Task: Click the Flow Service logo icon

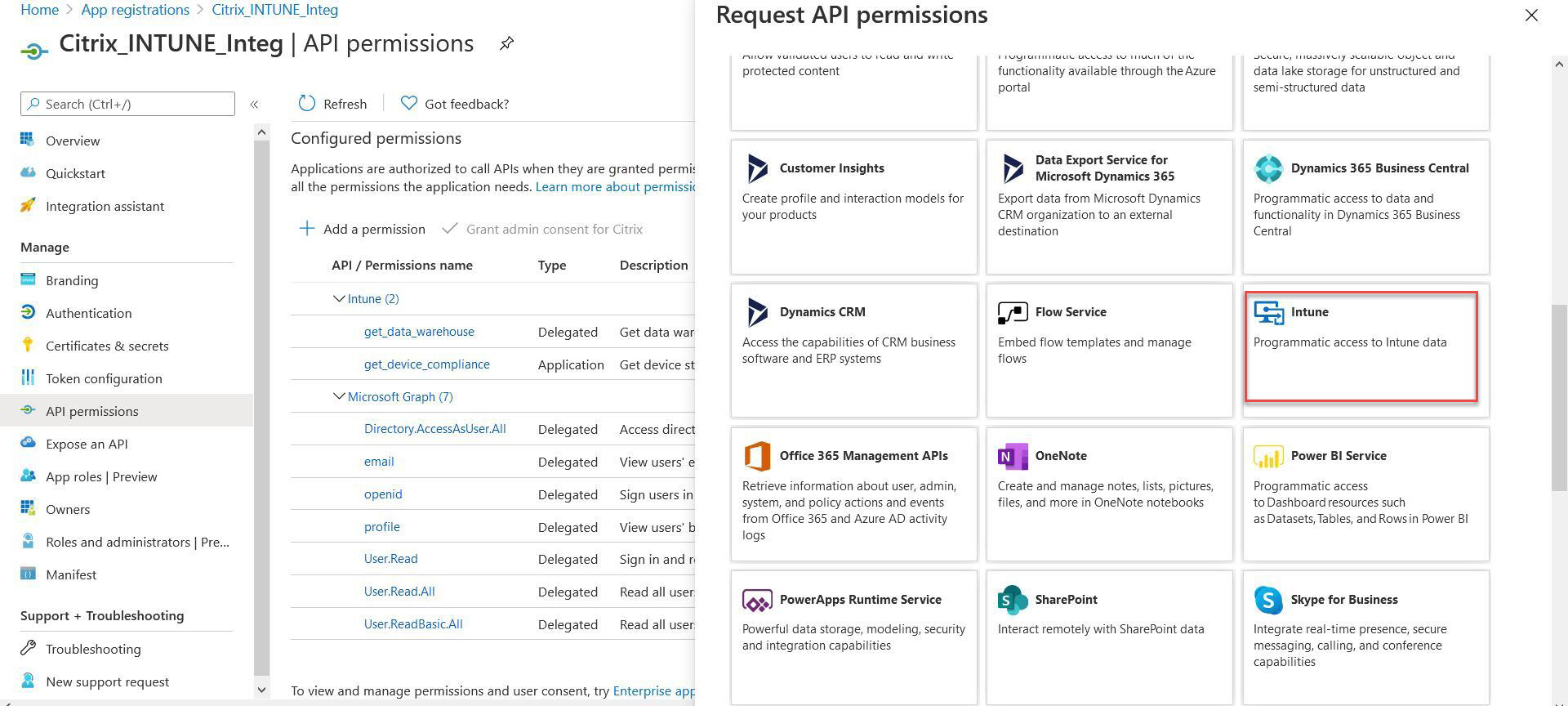Action: (x=1013, y=312)
